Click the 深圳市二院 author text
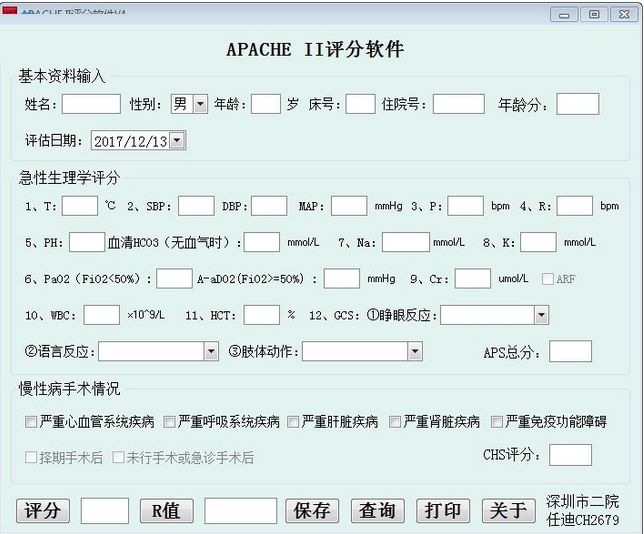644x534 pixels. tap(582, 502)
